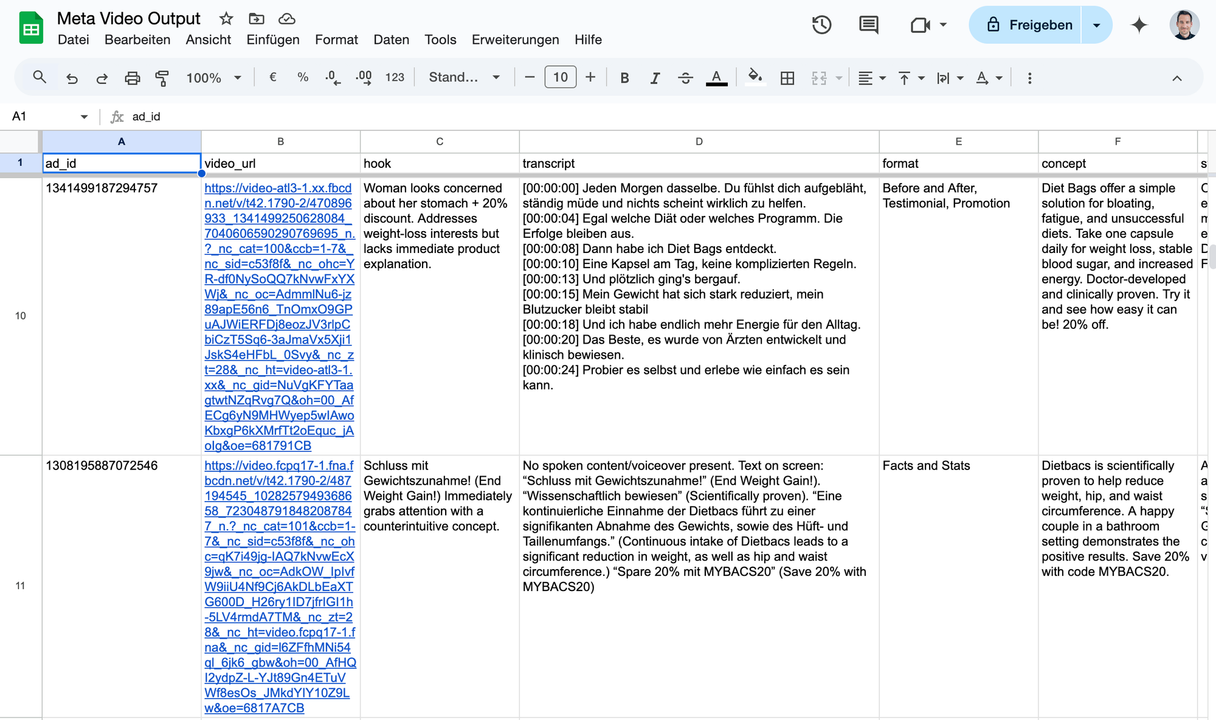This screenshot has height=720, width=1216.
Task: Click the Name Box showing A1
Action: (x=40, y=116)
